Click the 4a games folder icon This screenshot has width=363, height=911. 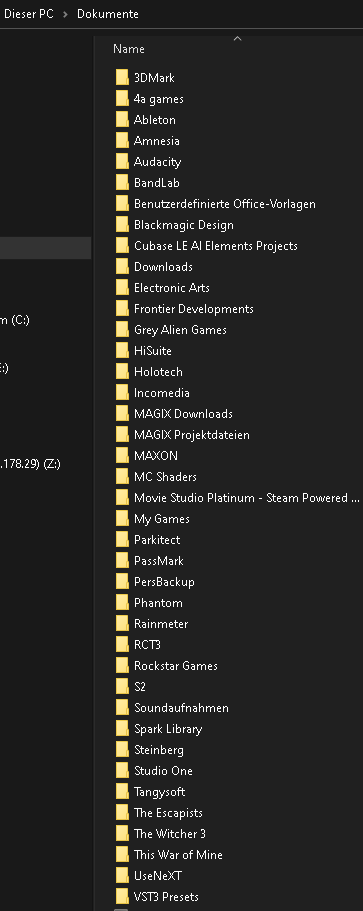click(122, 99)
